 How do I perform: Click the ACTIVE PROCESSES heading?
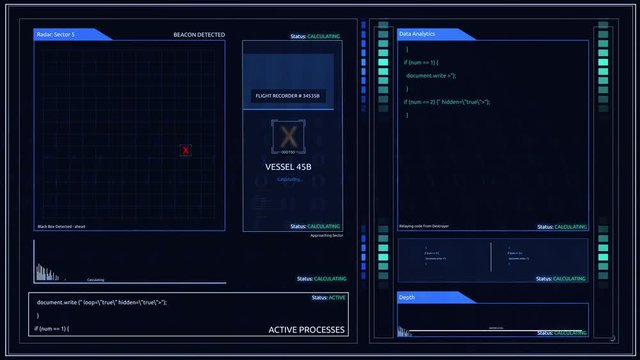pyautogui.click(x=307, y=330)
